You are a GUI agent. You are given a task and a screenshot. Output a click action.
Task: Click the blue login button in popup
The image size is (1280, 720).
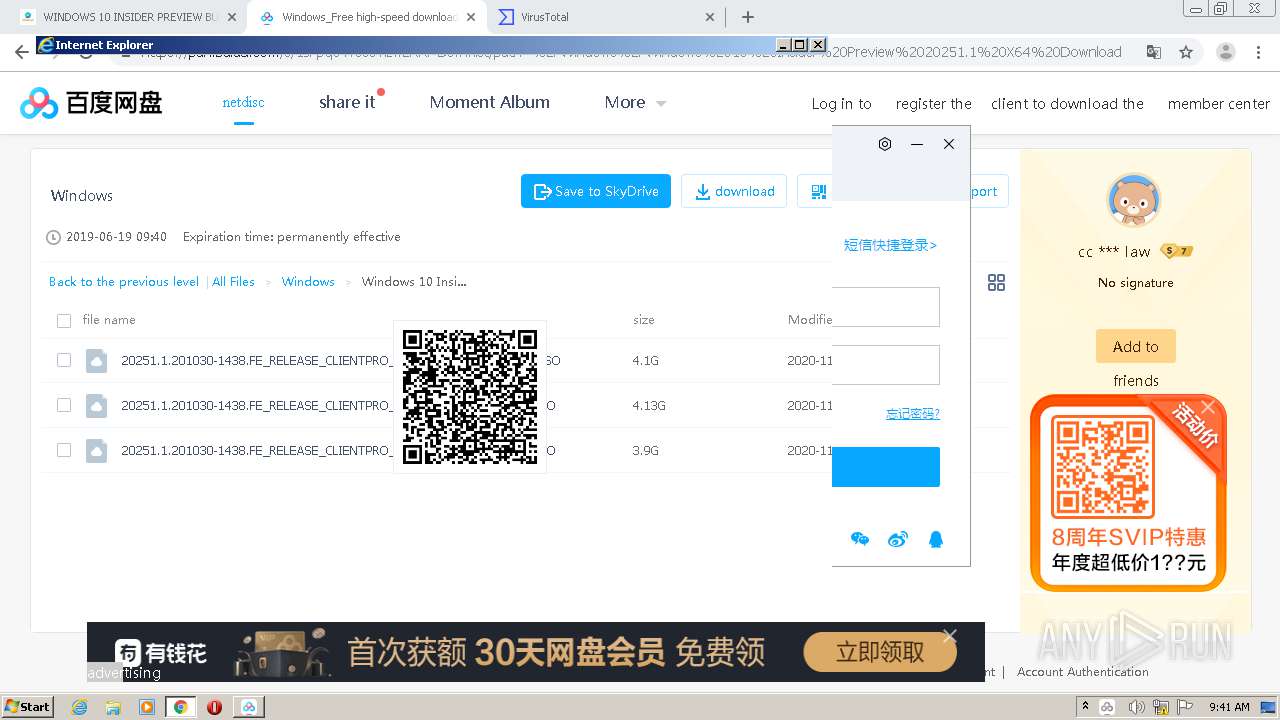886,467
